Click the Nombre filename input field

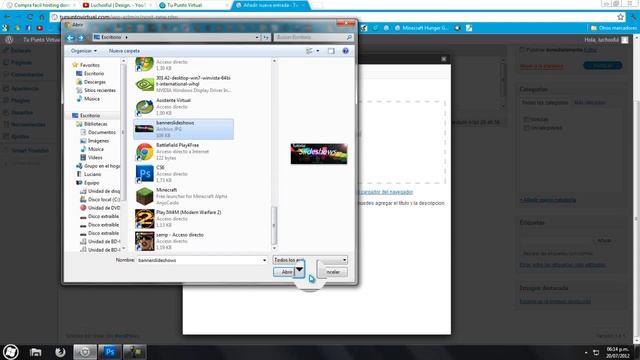click(x=202, y=260)
